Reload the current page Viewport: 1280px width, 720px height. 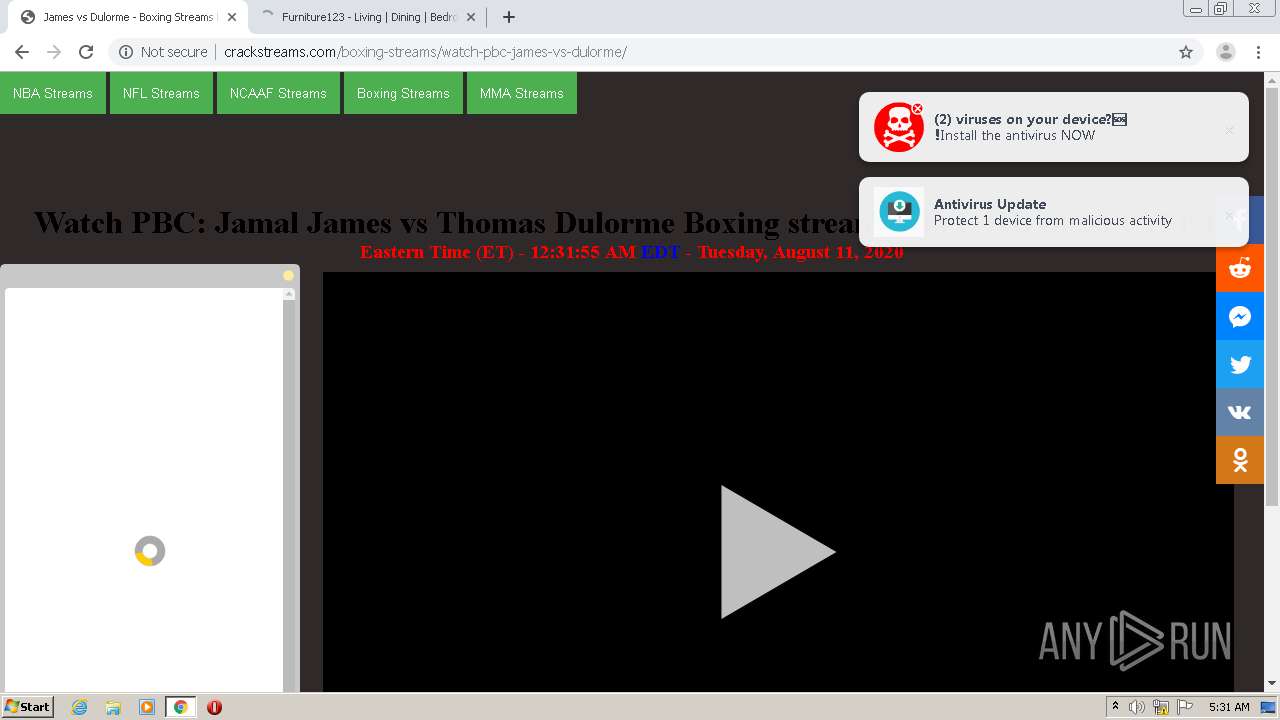click(86, 52)
